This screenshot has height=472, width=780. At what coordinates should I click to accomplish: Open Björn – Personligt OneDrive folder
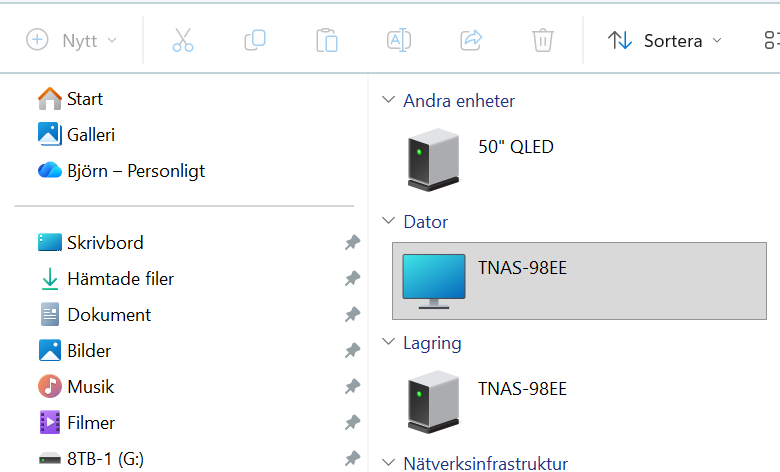click(121, 171)
